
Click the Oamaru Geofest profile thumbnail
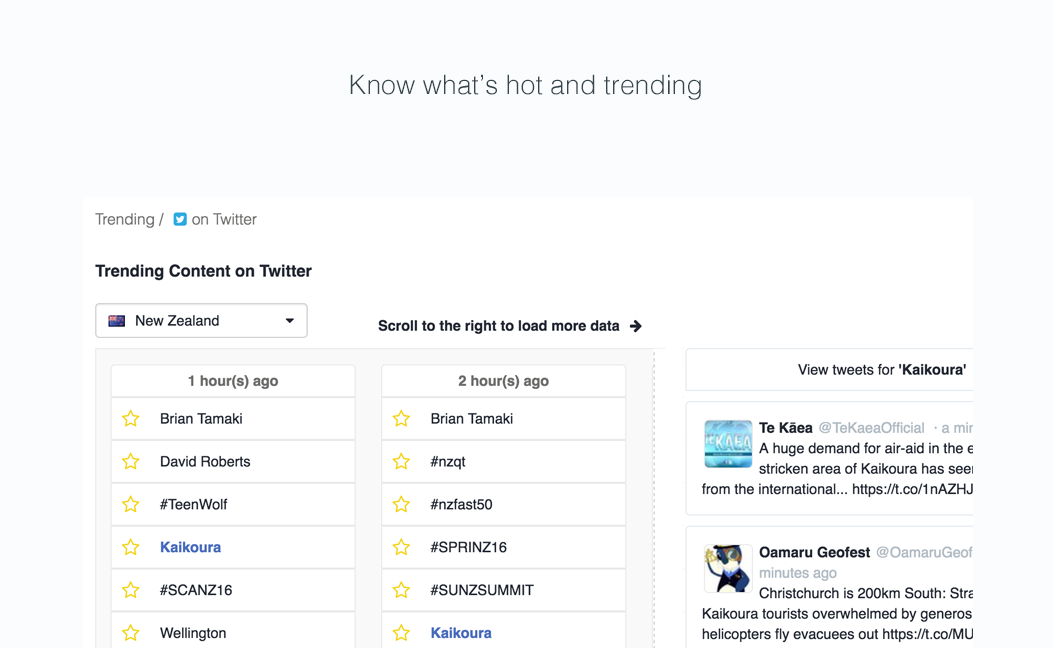(728, 568)
